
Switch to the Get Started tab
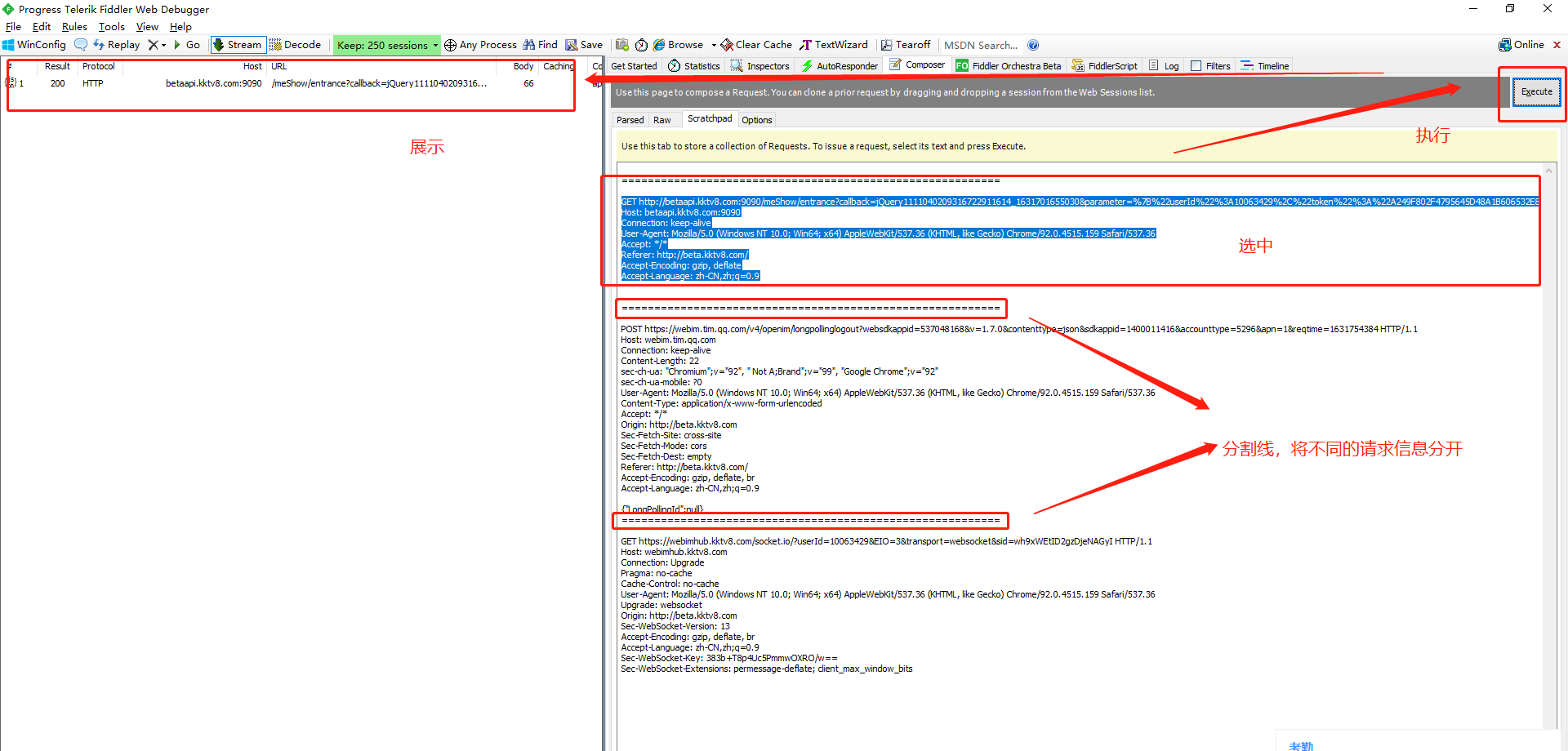coord(634,66)
